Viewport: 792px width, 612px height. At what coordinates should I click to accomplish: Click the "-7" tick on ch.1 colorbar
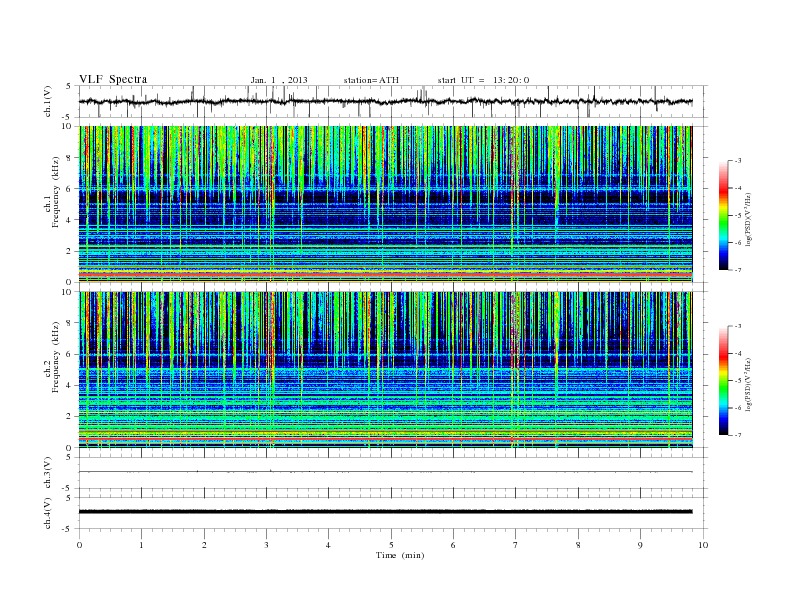[x=737, y=270]
